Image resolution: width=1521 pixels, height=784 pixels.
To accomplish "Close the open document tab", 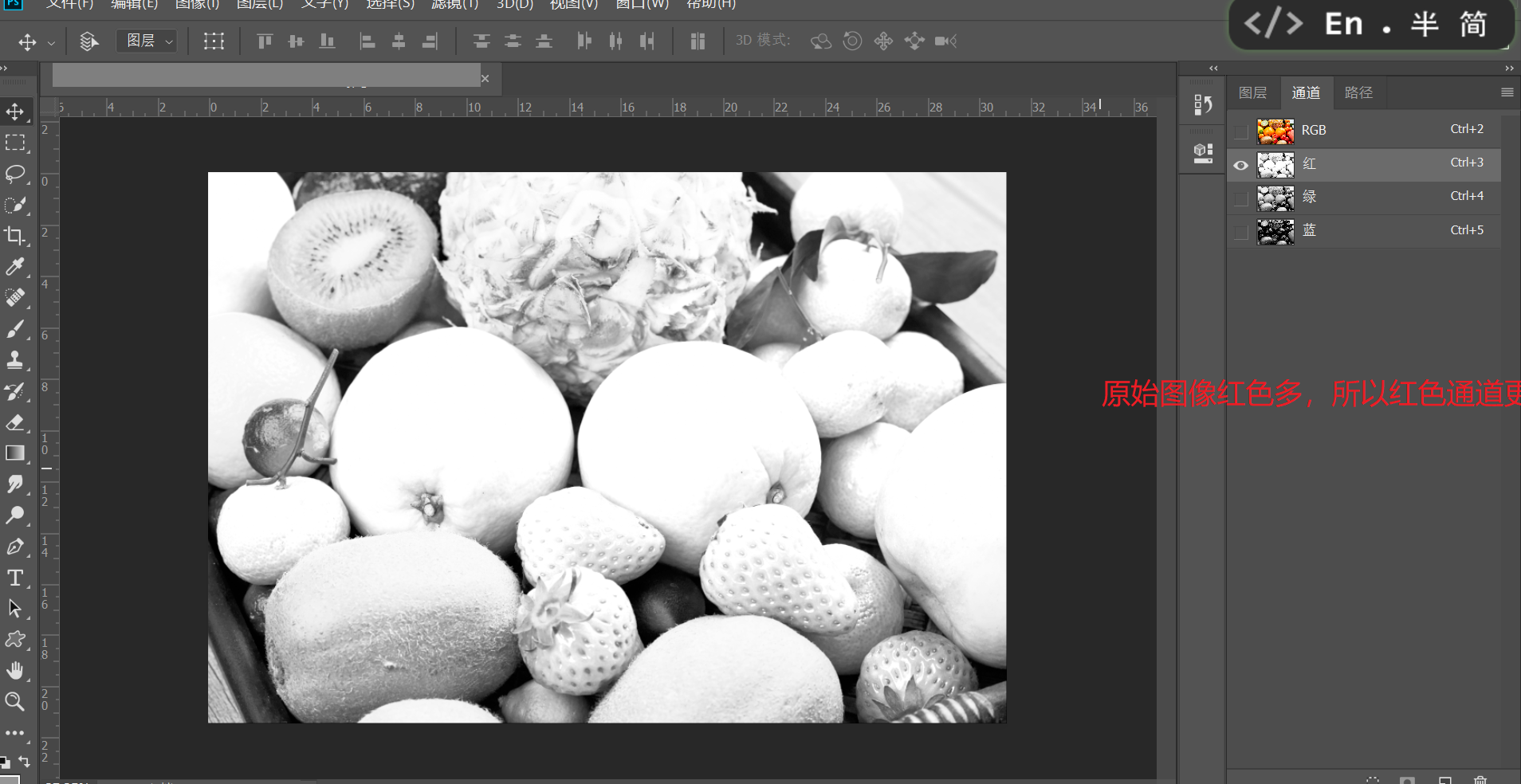I will tap(485, 78).
